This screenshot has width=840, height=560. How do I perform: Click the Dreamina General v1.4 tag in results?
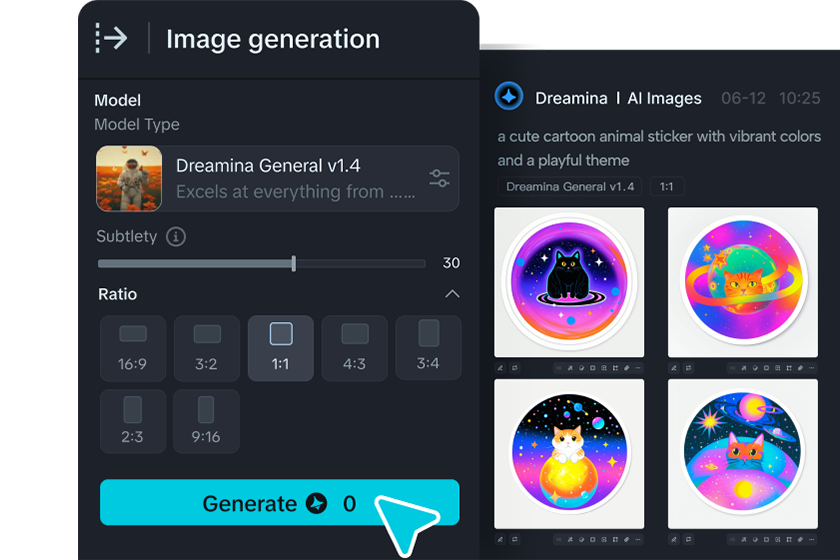coord(570,186)
